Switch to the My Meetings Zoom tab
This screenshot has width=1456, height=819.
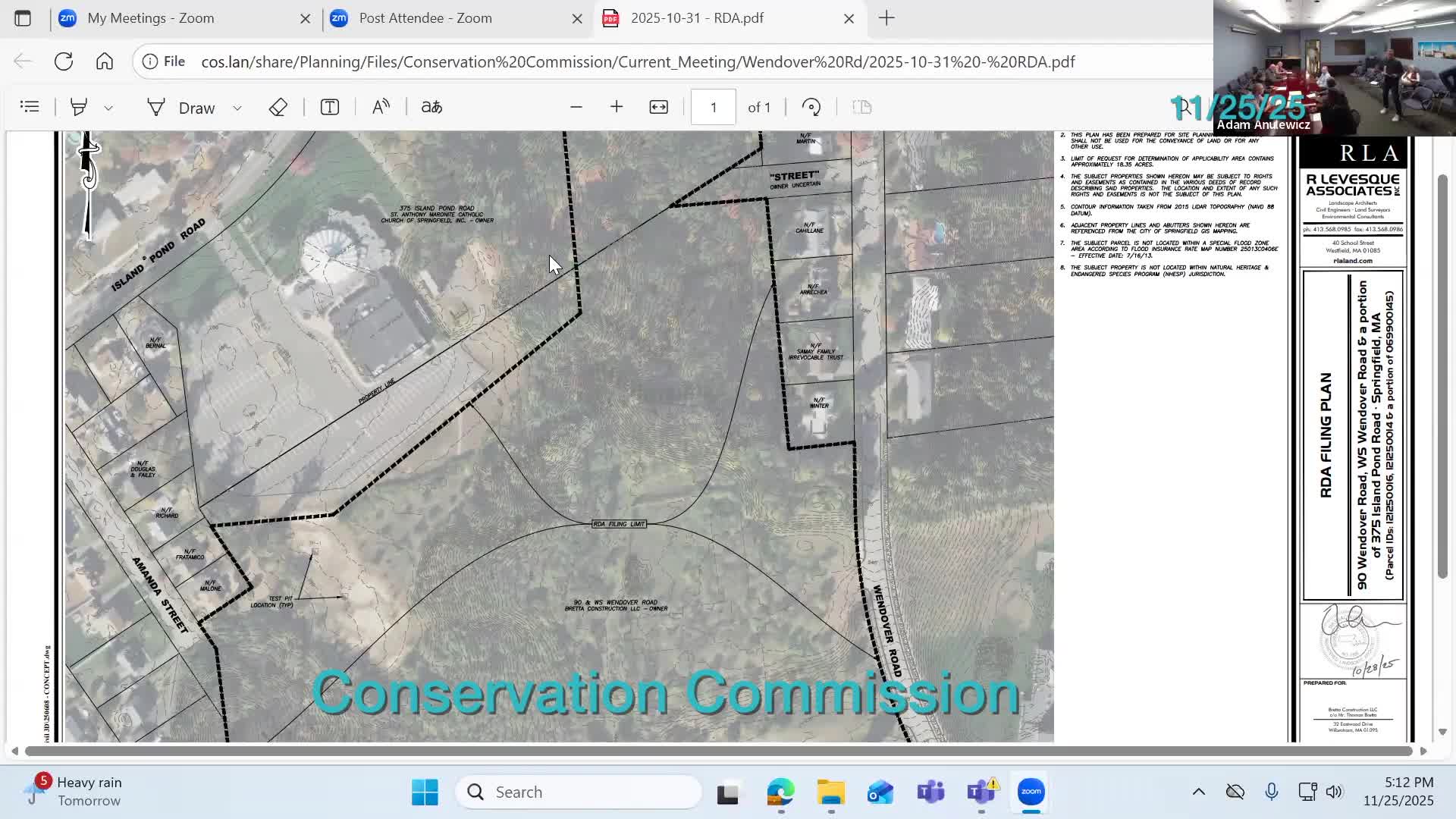152,18
